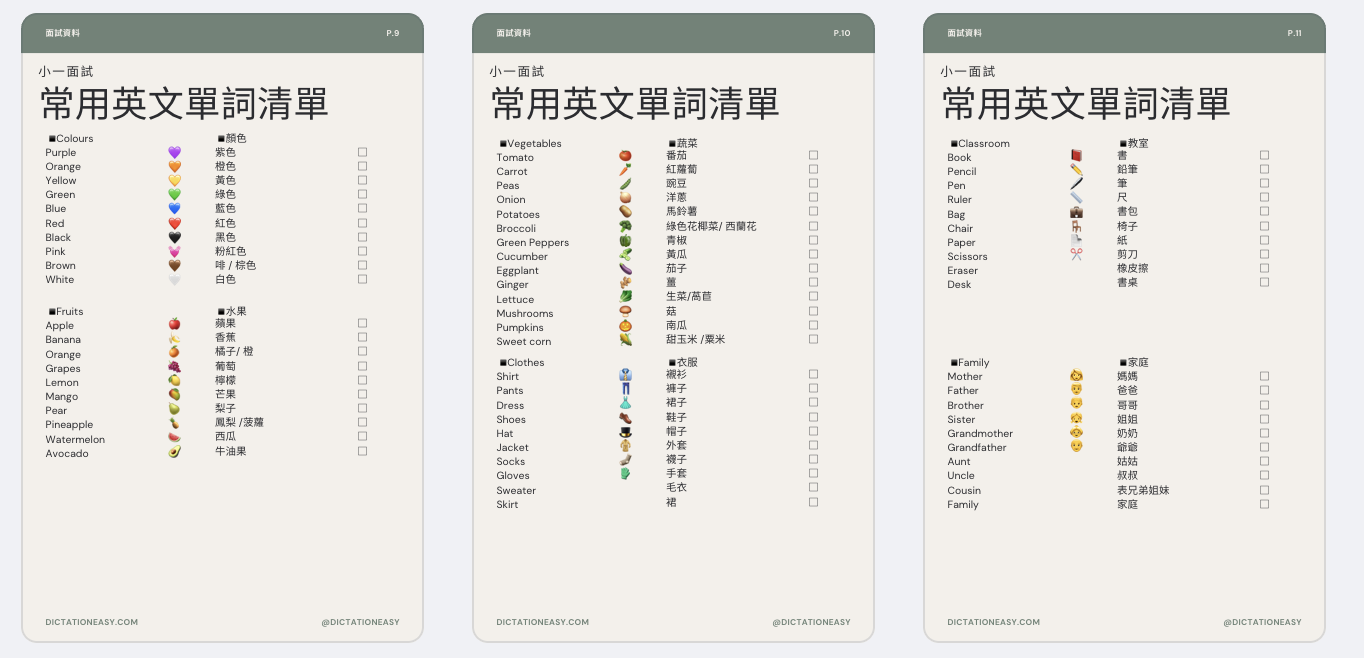This screenshot has height=658, width=1364.
Task: Select the top hat emoji beside Hat
Action: pyautogui.click(x=625, y=432)
